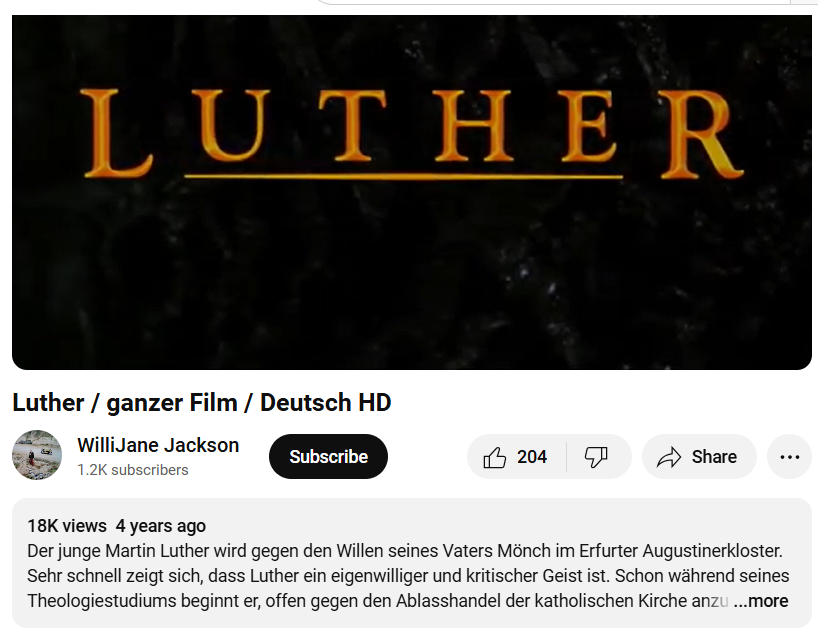
Task: Click the dark lower area of video
Action: (412, 292)
